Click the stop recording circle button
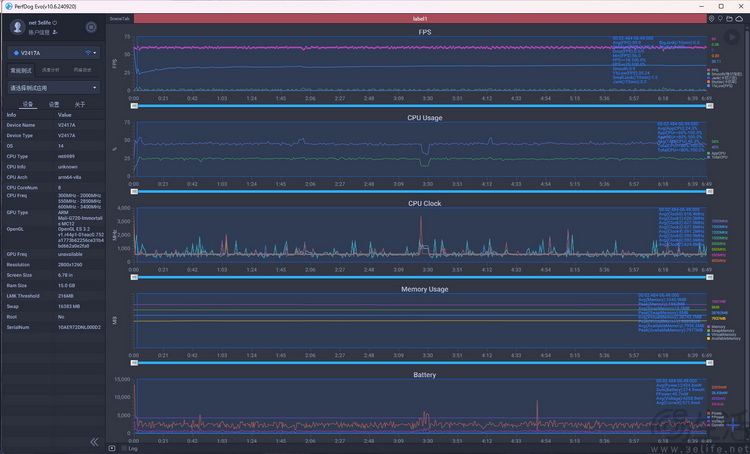 pyautogui.click(x=91, y=27)
